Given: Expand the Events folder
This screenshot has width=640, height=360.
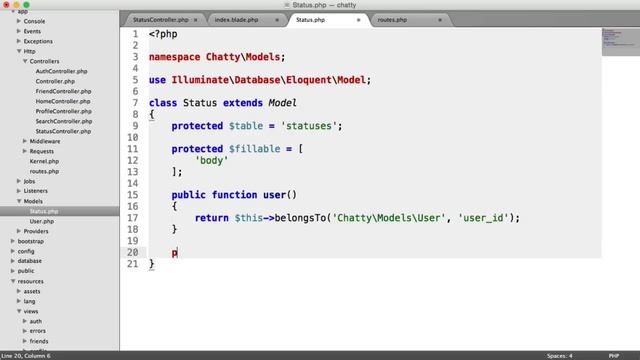Looking at the screenshot, I should 19,31.
